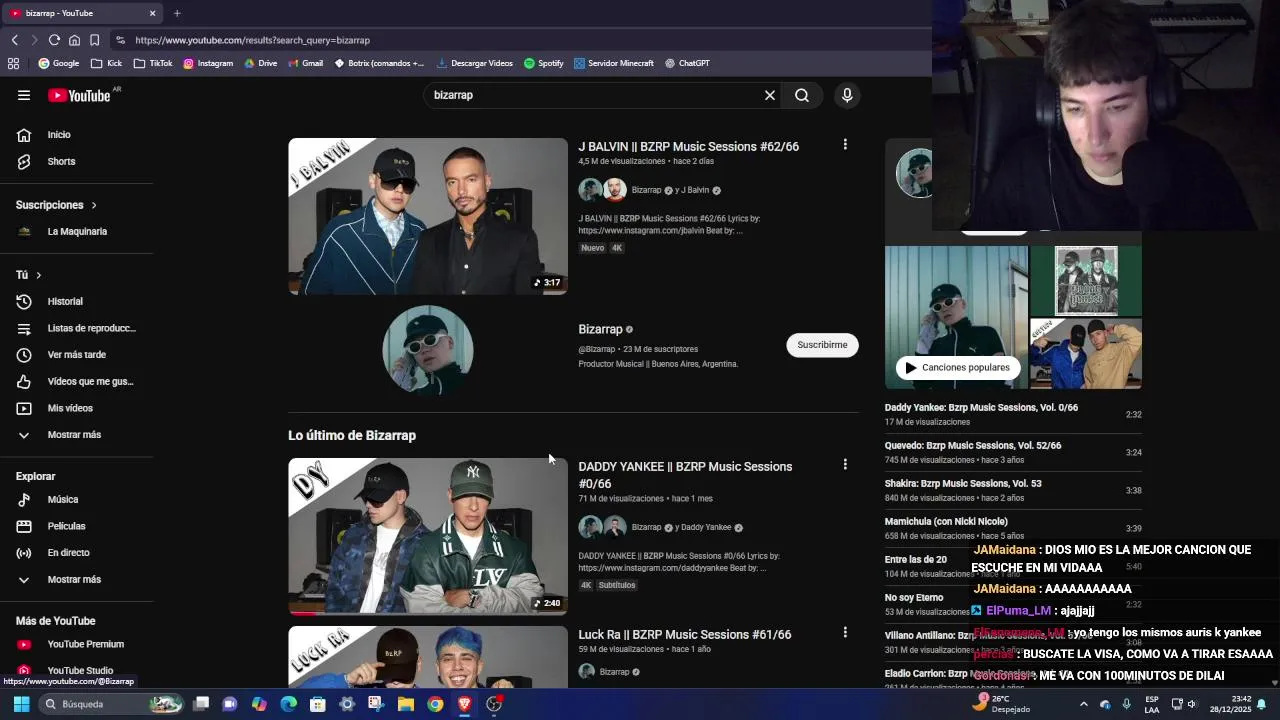
Task: Expand the Suscripciones section
Action: pos(57,205)
